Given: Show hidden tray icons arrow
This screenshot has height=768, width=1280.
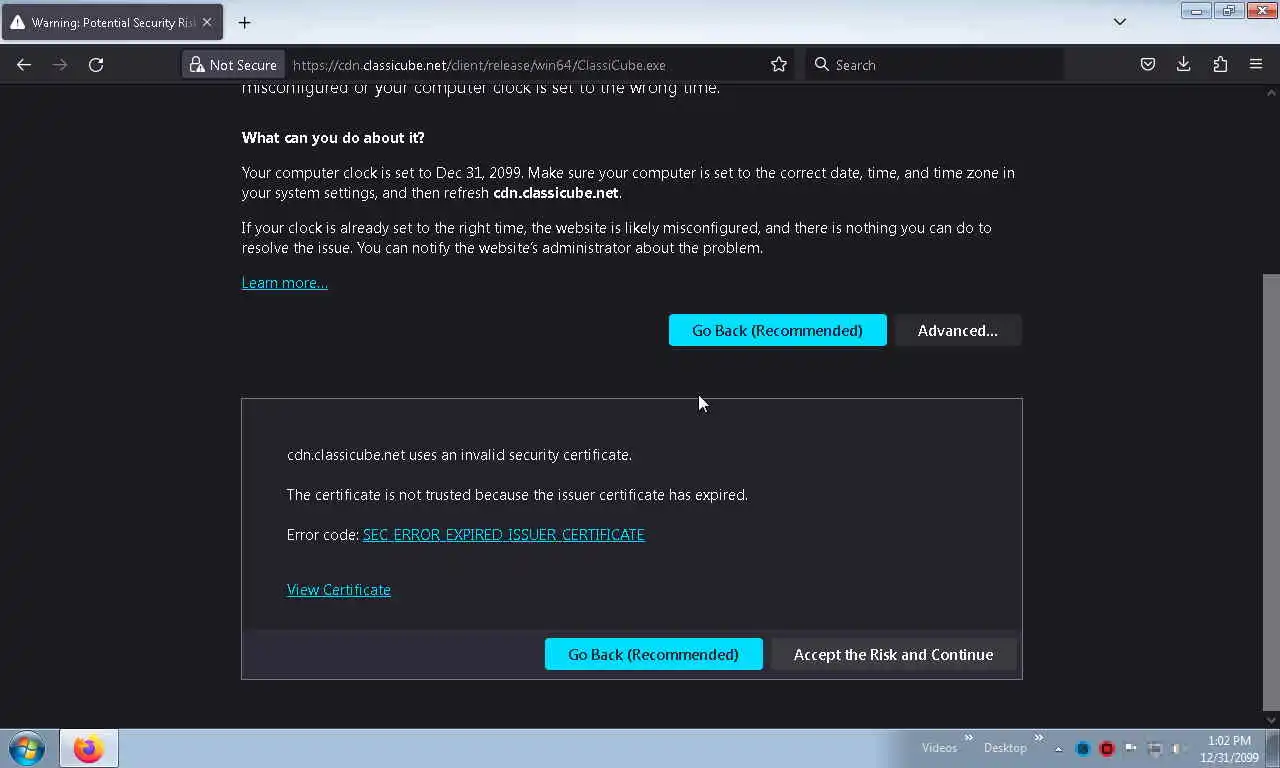Looking at the screenshot, I should 1058,748.
